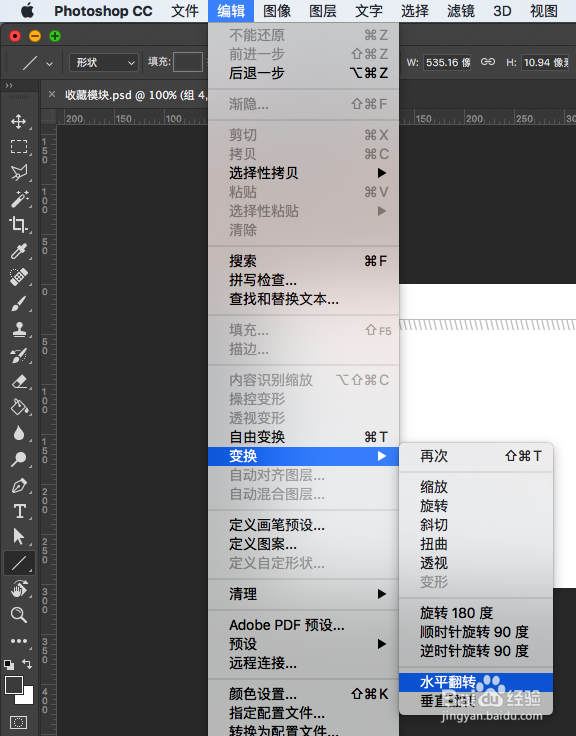Open the 选择 menu
The height and width of the screenshot is (736, 576).
pyautogui.click(x=415, y=11)
